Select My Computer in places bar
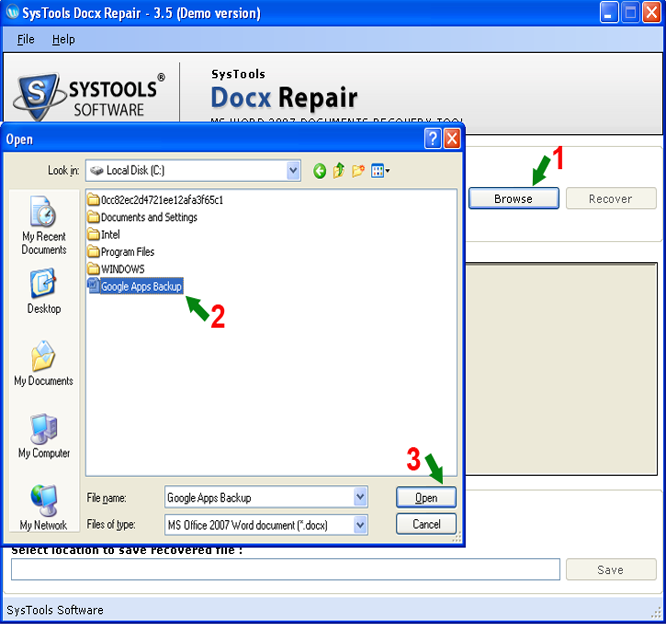 [x=44, y=436]
